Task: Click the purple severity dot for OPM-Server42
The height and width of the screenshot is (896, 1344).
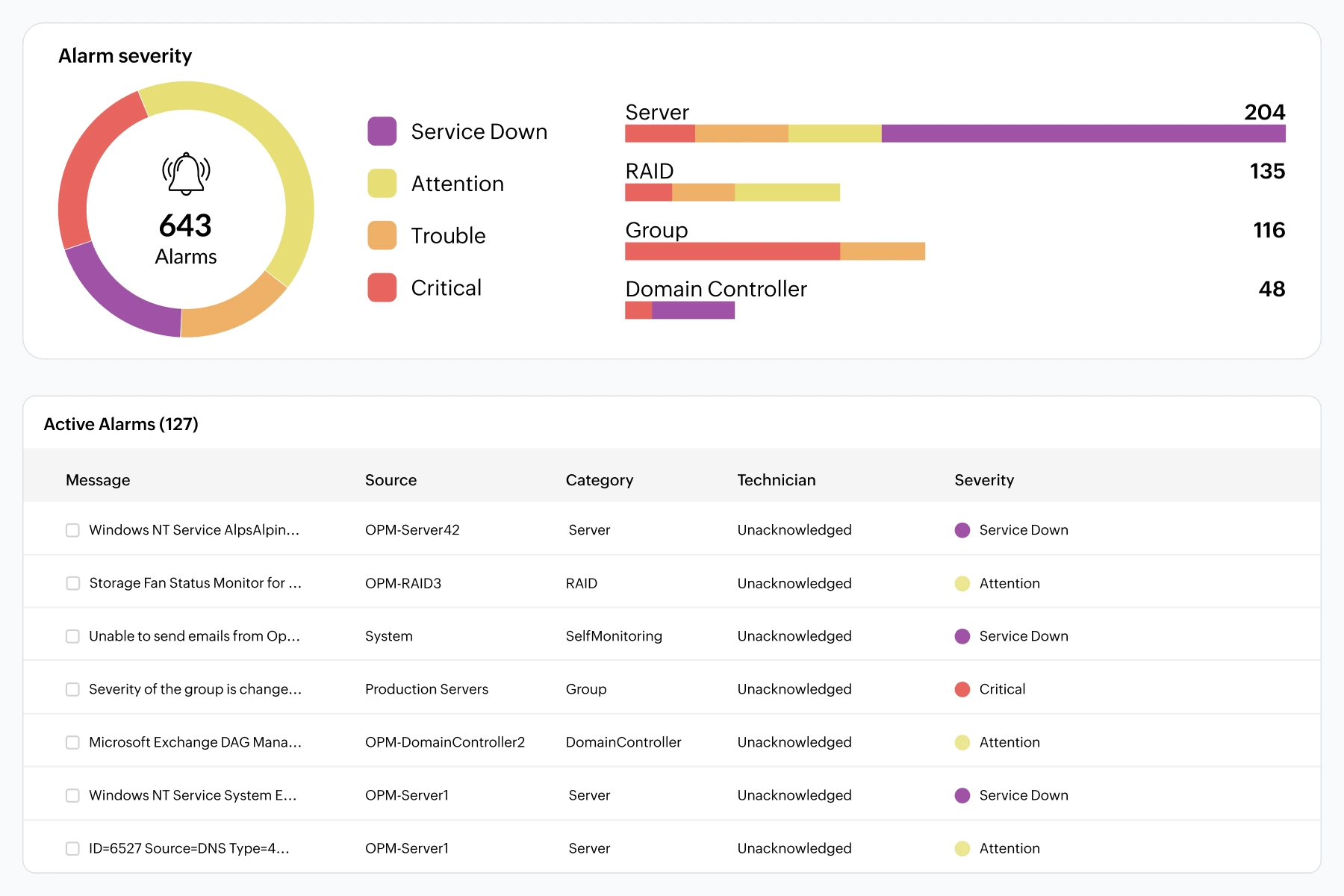Action: point(962,530)
